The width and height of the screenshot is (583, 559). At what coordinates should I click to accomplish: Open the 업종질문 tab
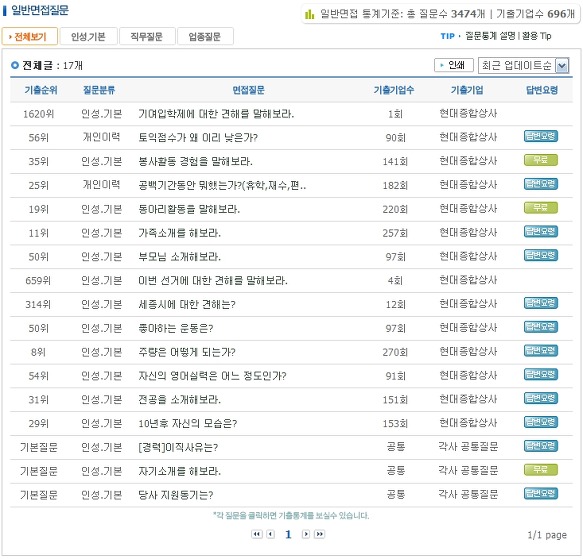[x=205, y=36]
